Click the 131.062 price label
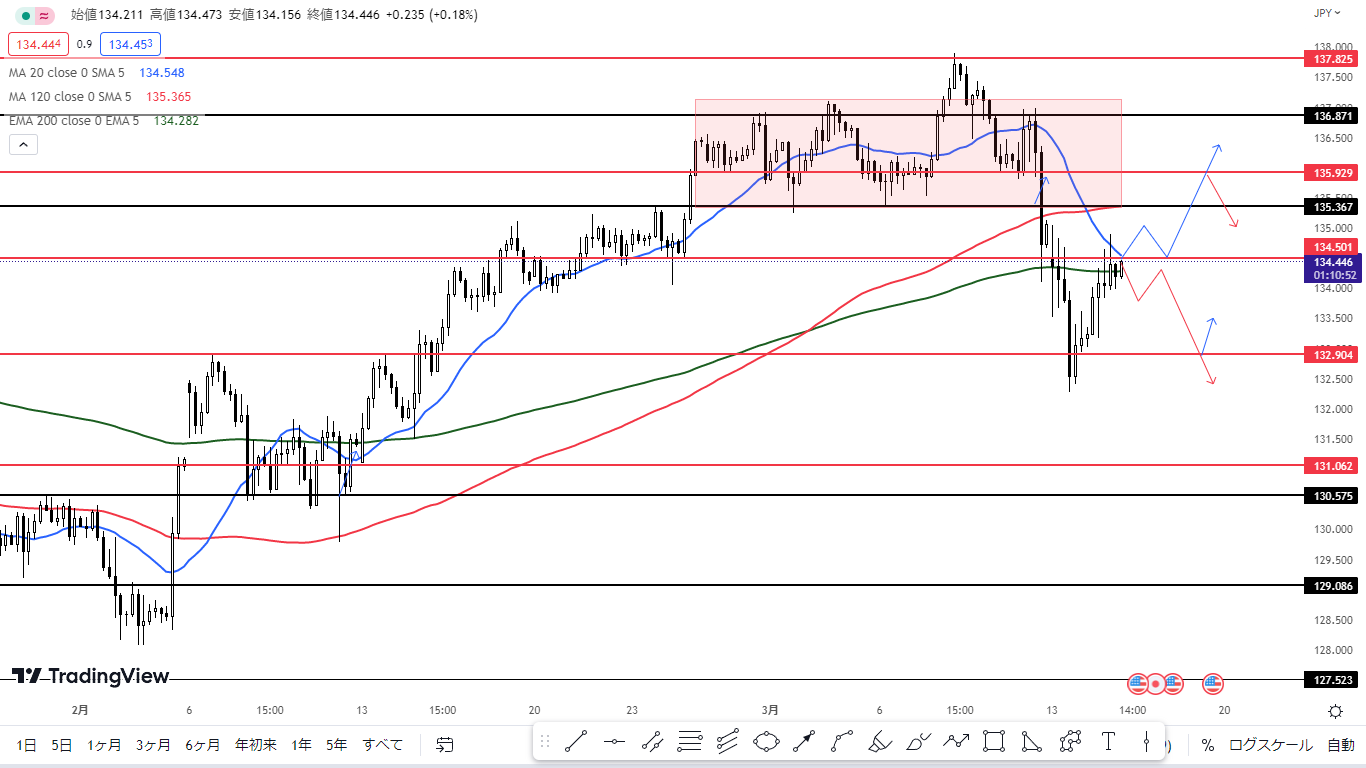 pyautogui.click(x=1329, y=465)
